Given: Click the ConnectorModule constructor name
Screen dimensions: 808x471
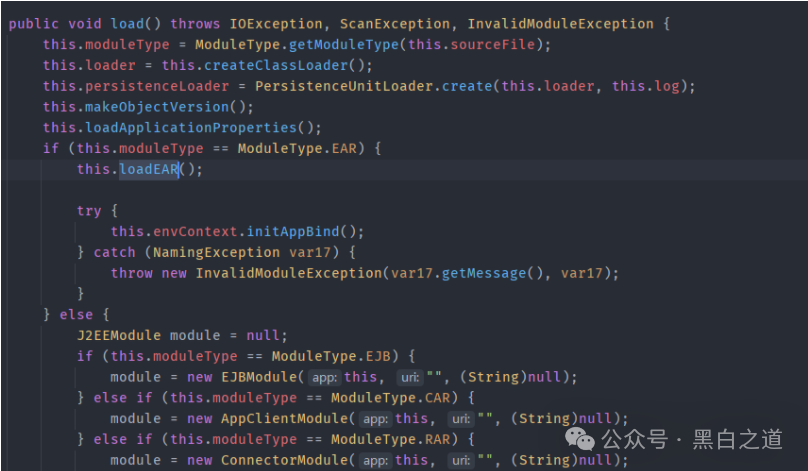Looking at the screenshot, I should 284,460.
